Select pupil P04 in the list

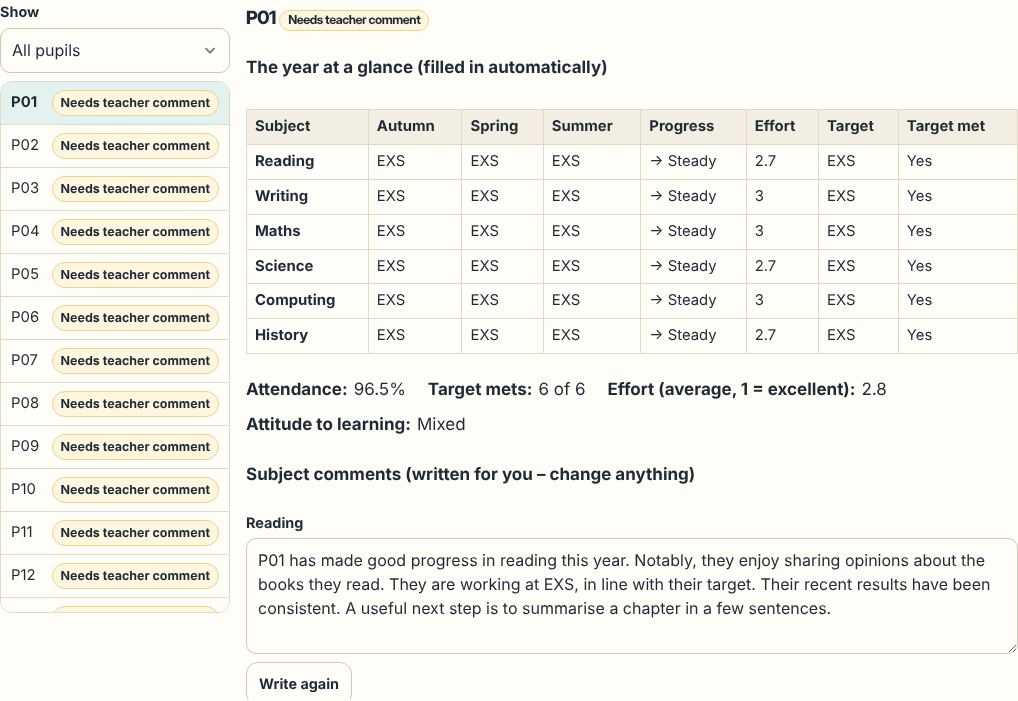click(115, 231)
